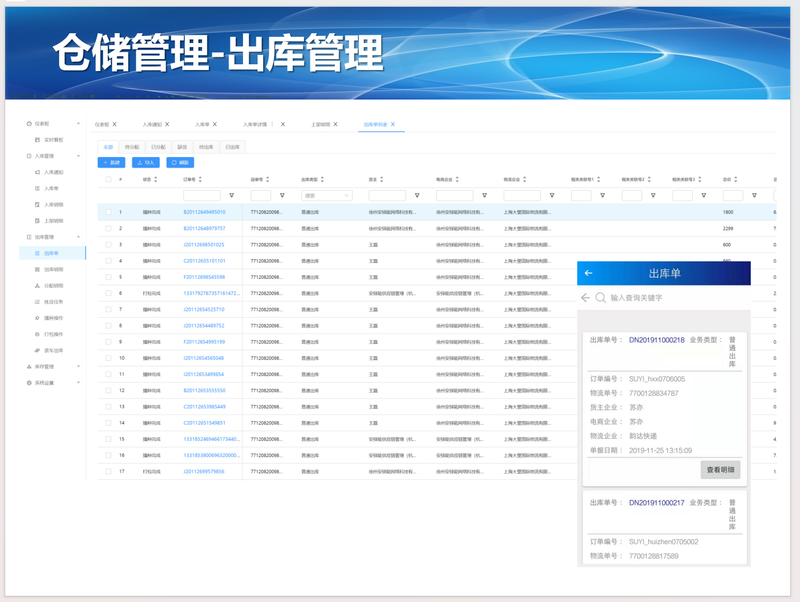Image resolution: width=800 pixels, height=602 pixels.
Task: Click the filter funnel beside 运单号 input
Action: point(281,196)
